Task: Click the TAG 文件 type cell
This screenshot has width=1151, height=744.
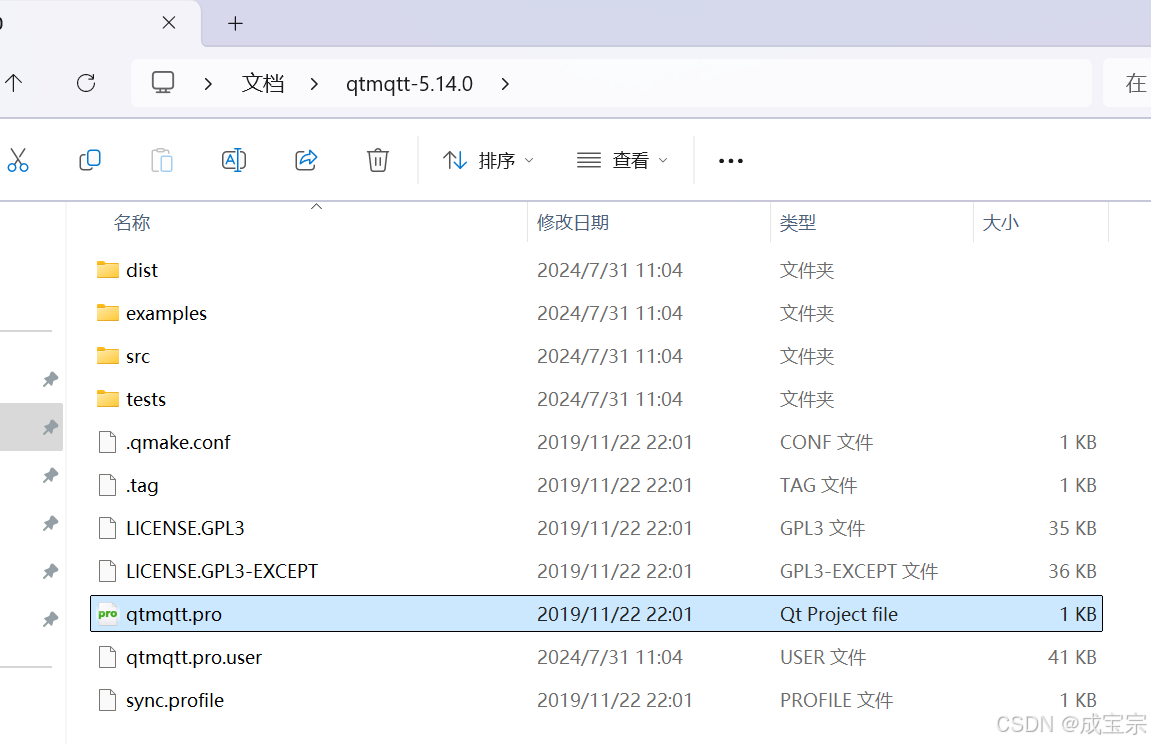Action: [818, 486]
